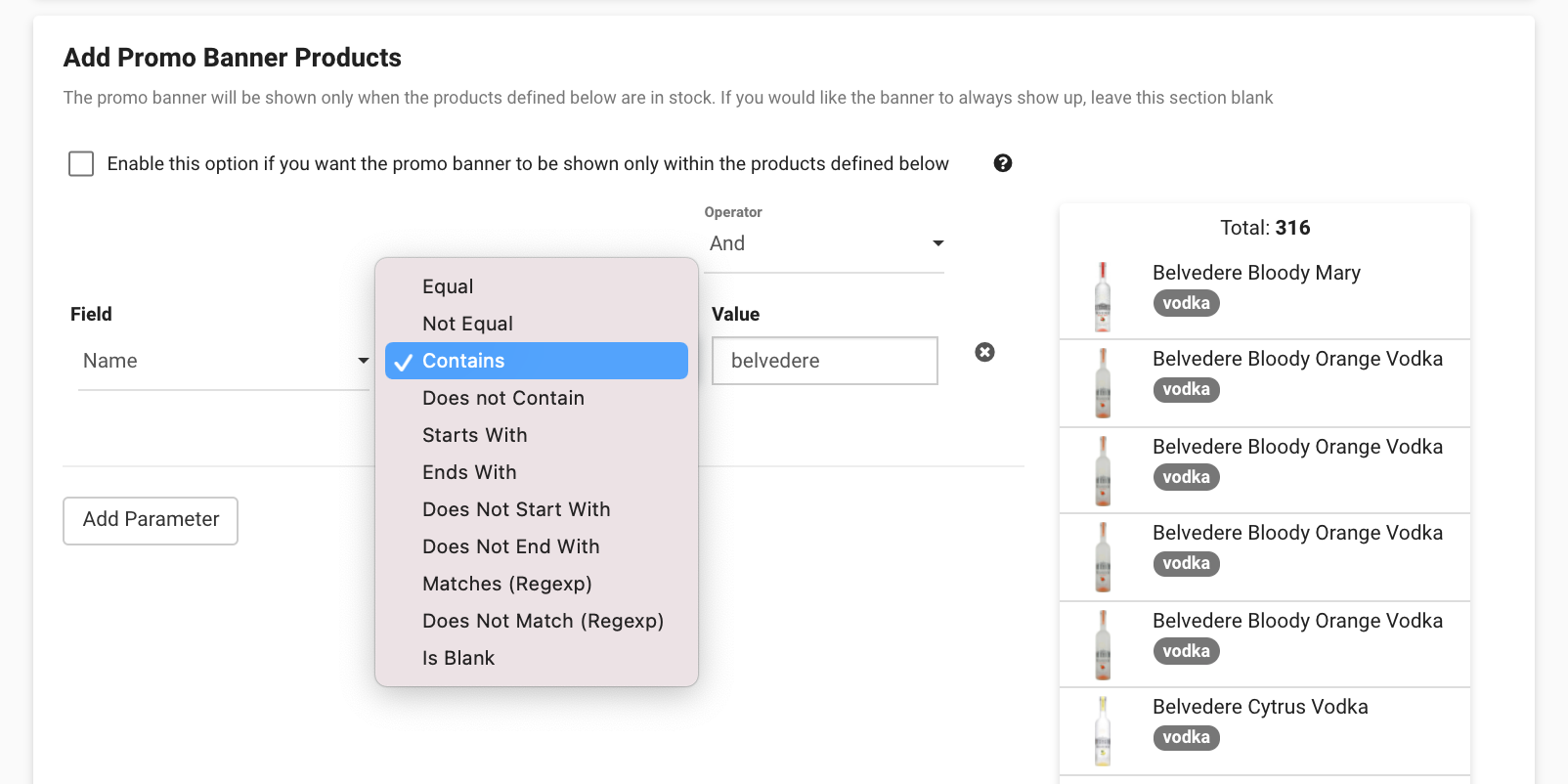
Task: Select the Belvedere Cytrus Vodka product name
Action: tap(1260, 707)
